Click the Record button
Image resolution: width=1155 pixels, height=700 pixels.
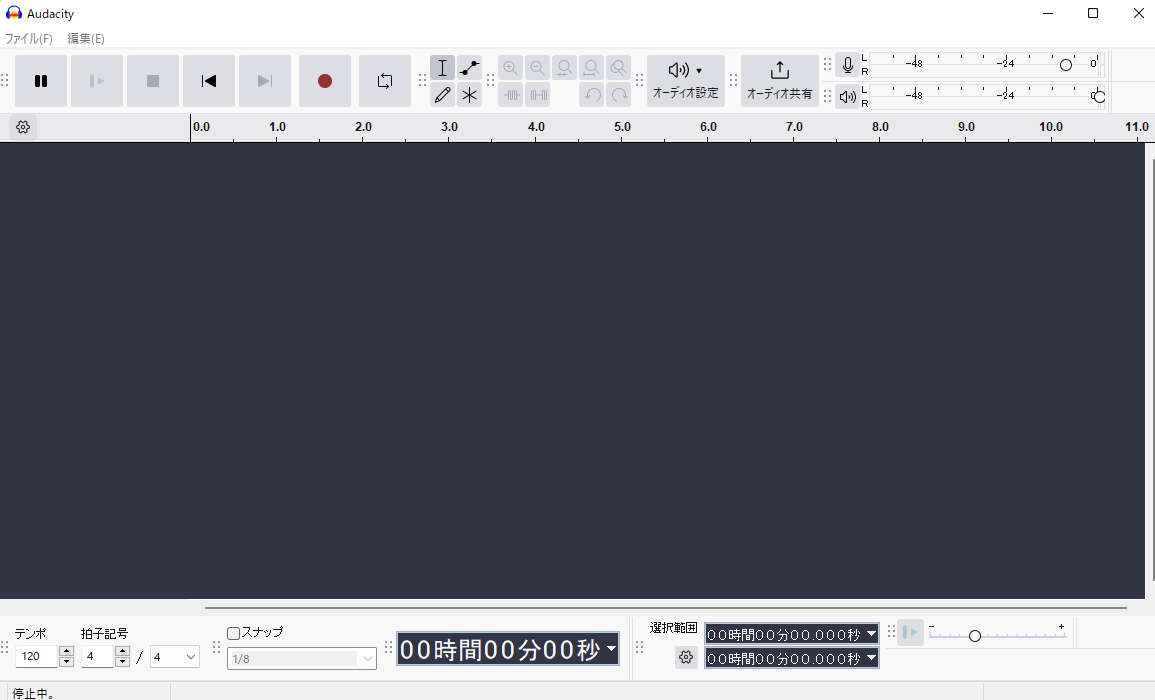324,80
